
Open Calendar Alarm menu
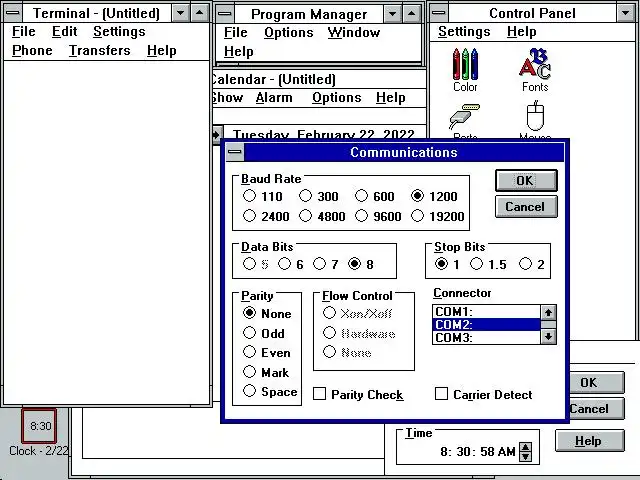coord(274,98)
